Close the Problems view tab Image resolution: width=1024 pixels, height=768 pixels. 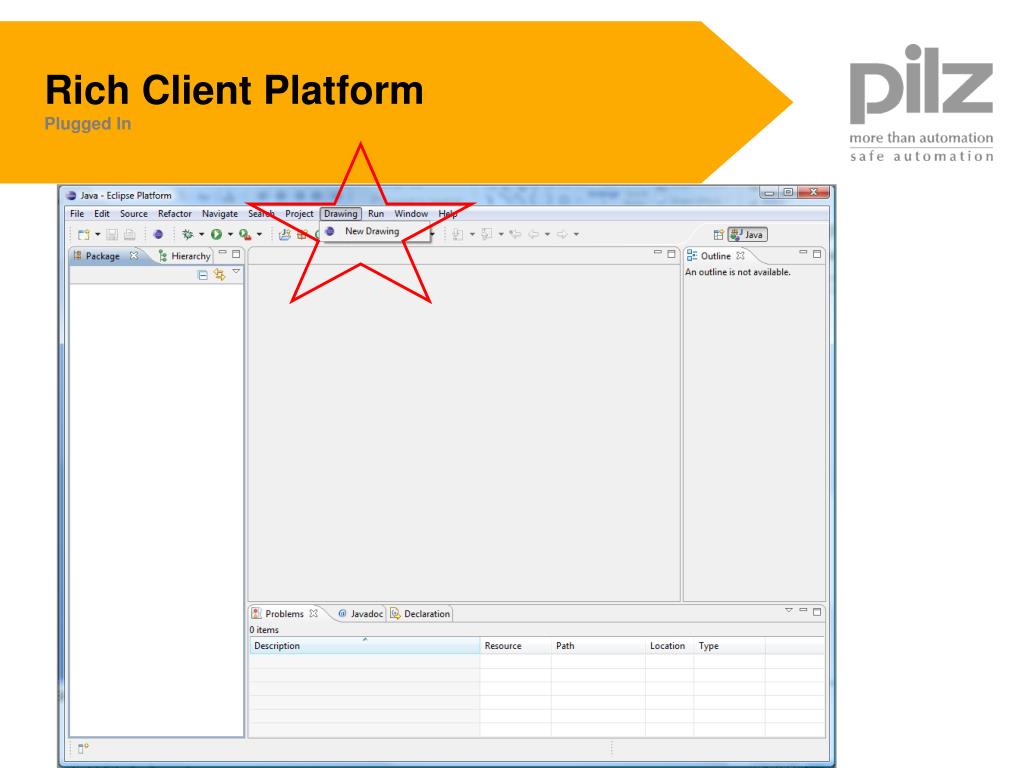click(313, 613)
